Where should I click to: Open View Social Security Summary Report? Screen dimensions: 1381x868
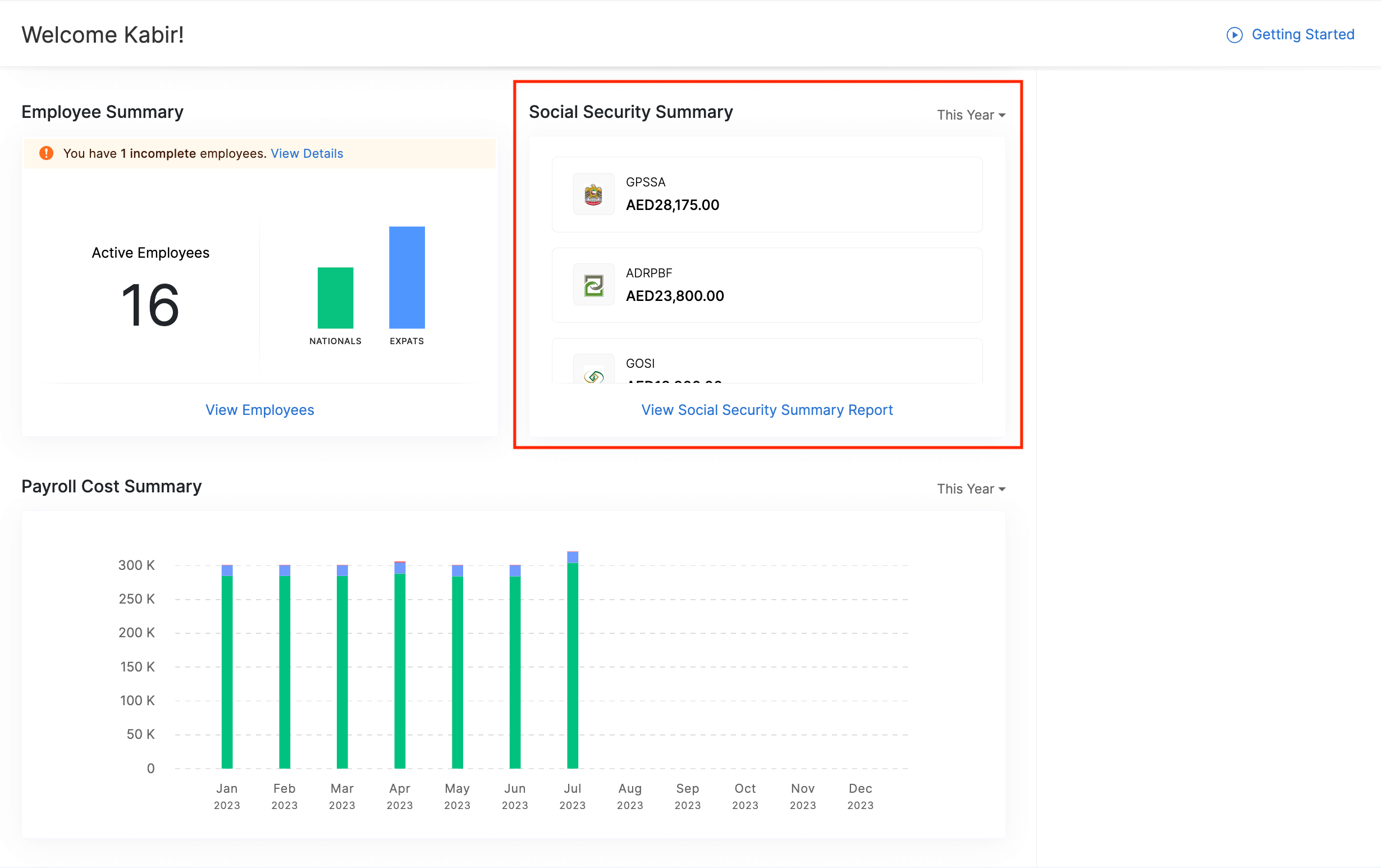point(767,410)
